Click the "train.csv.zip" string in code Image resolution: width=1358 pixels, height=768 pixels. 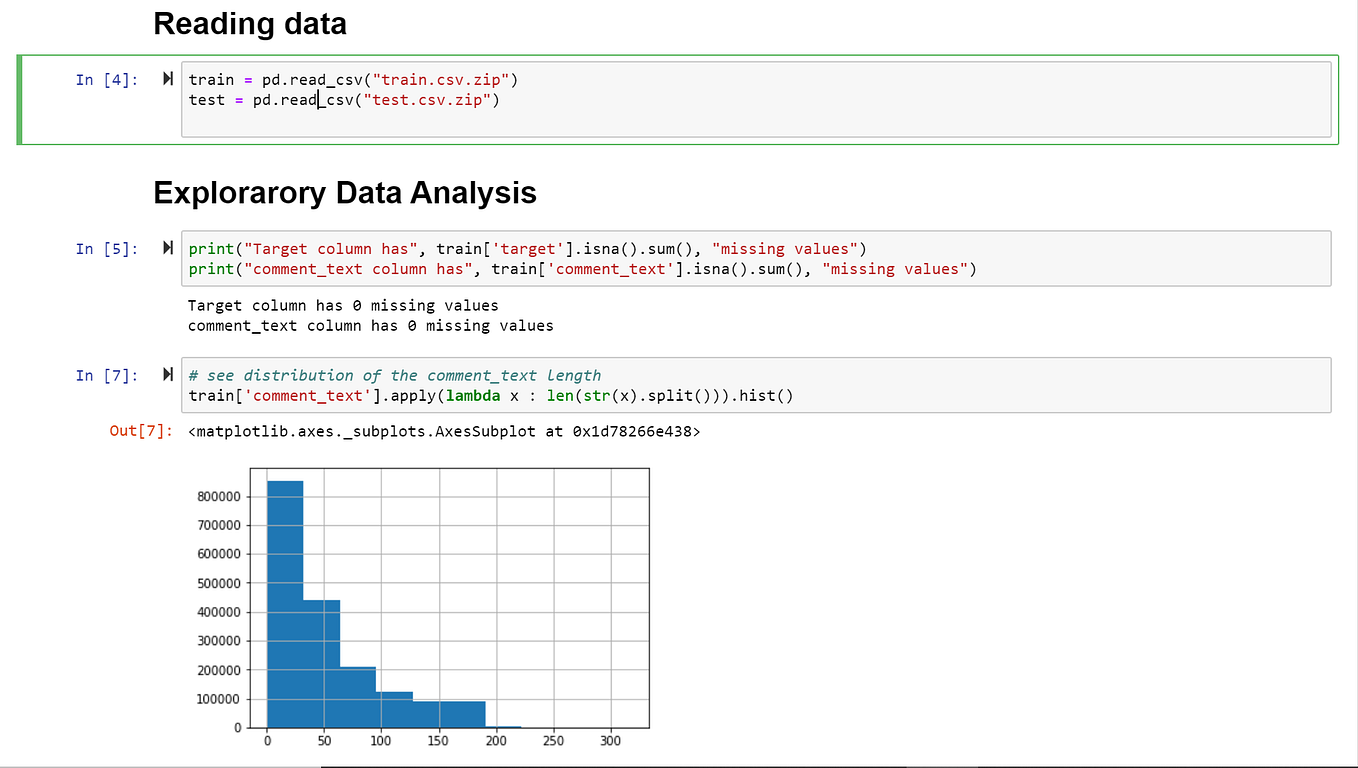click(x=440, y=79)
